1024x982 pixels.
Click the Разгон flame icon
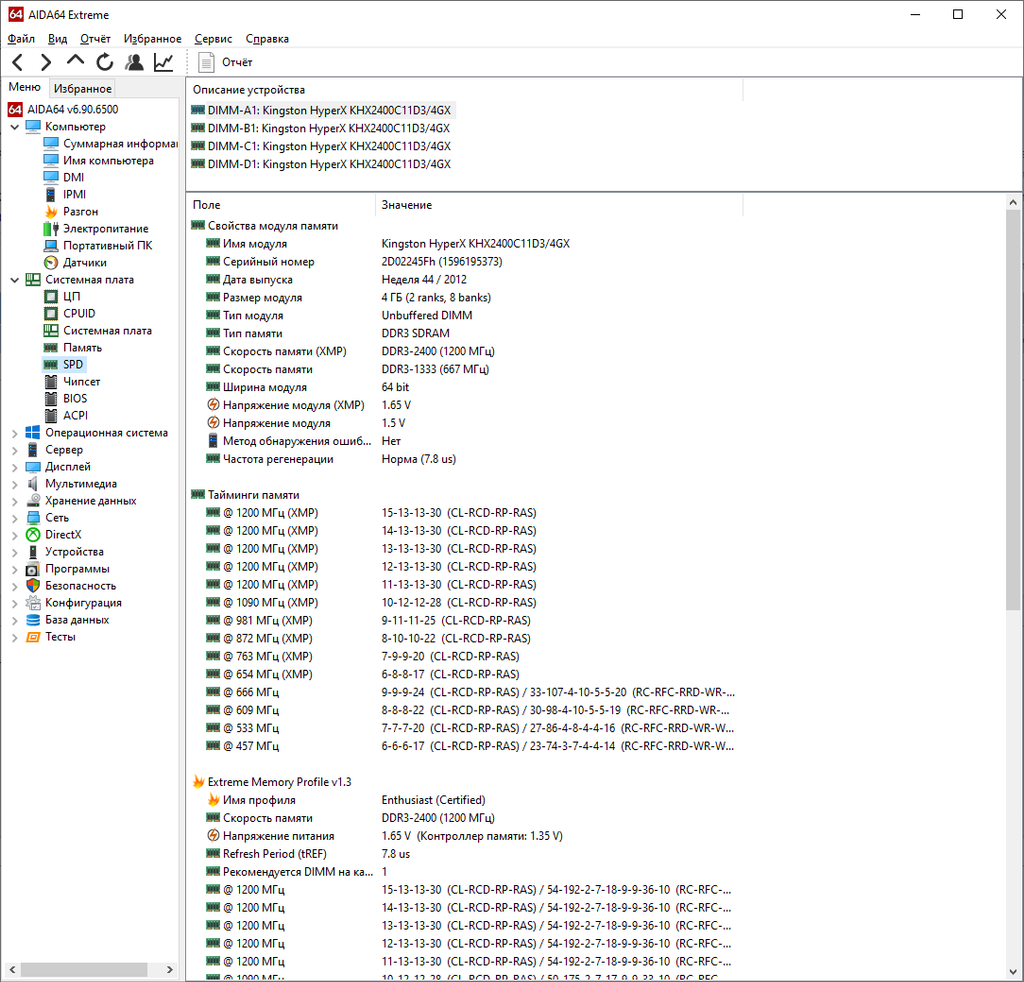coord(51,212)
